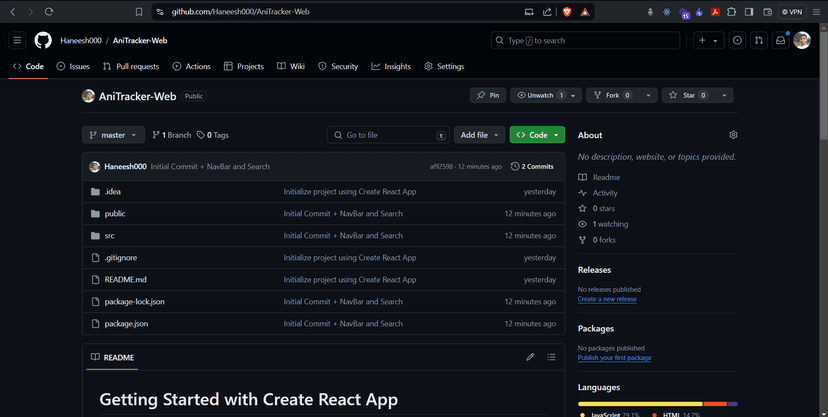
Task: Switch to the Issues tab
Action: [73, 66]
